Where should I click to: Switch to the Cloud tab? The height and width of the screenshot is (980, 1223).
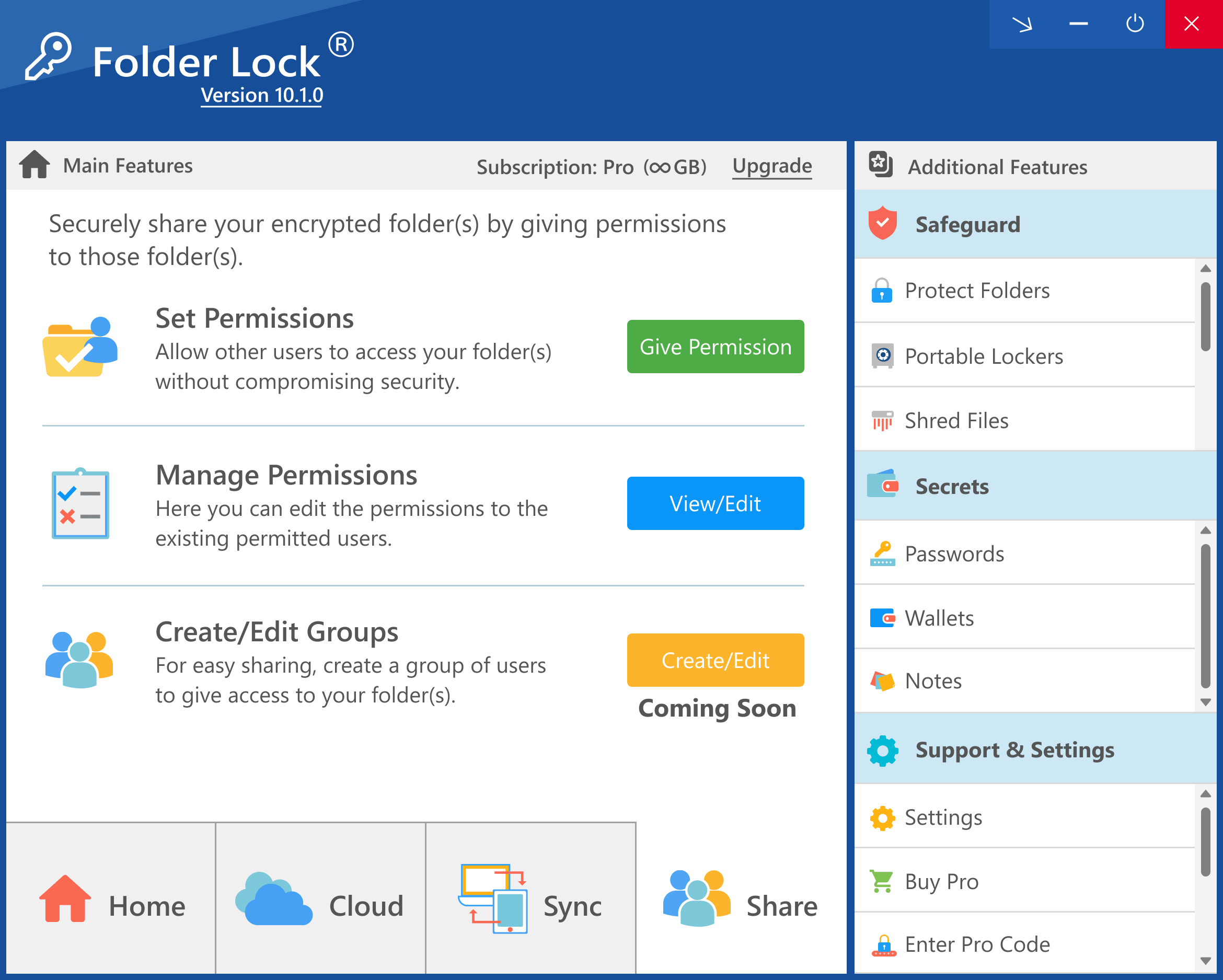pyautogui.click(x=320, y=898)
